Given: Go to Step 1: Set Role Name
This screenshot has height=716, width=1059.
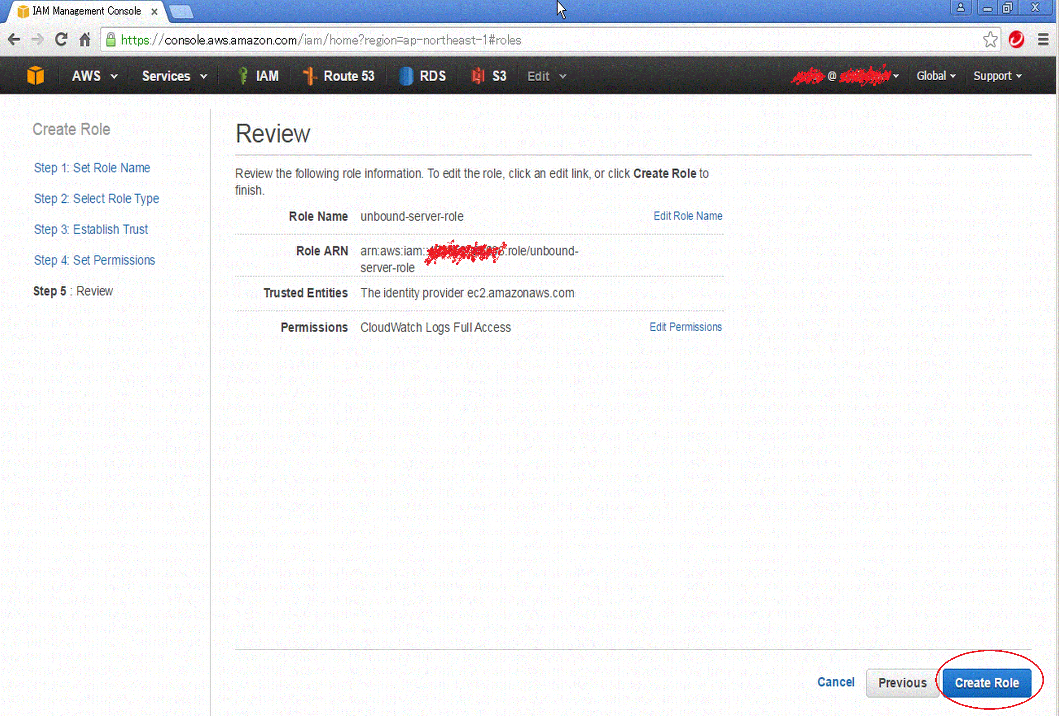Looking at the screenshot, I should [92, 167].
